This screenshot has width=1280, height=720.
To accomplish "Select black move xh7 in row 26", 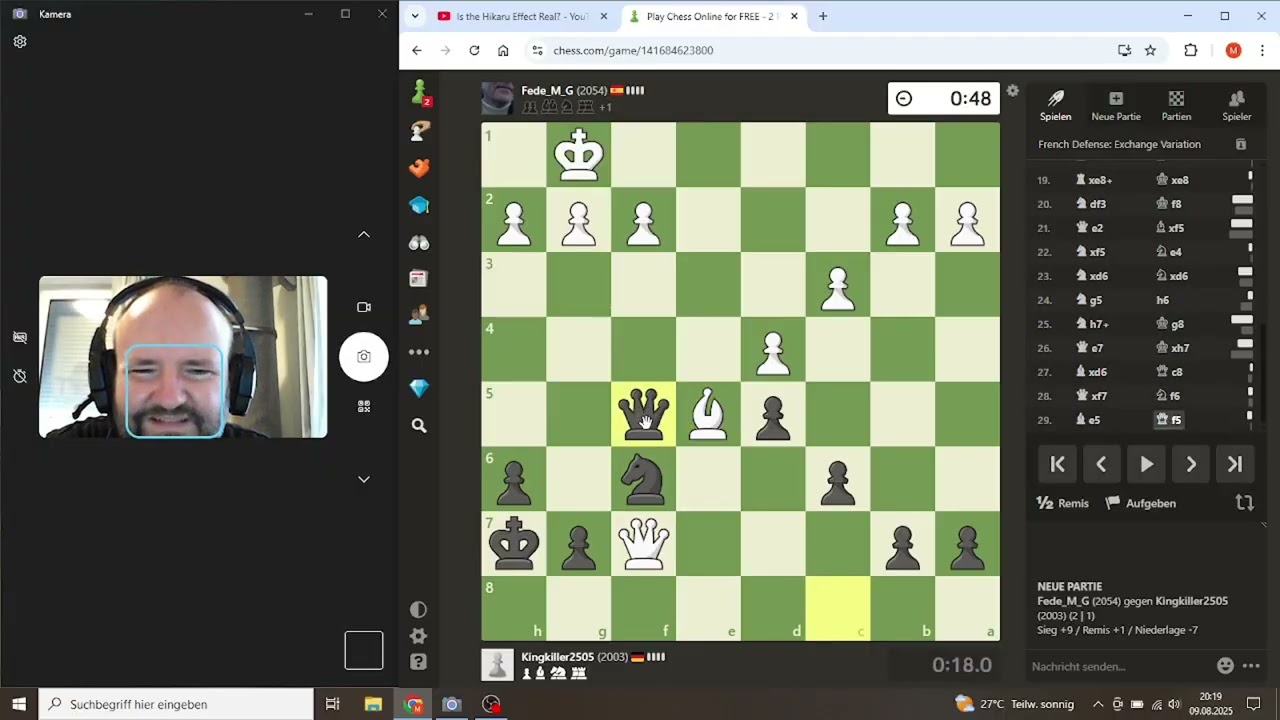I will click(x=1172, y=348).
